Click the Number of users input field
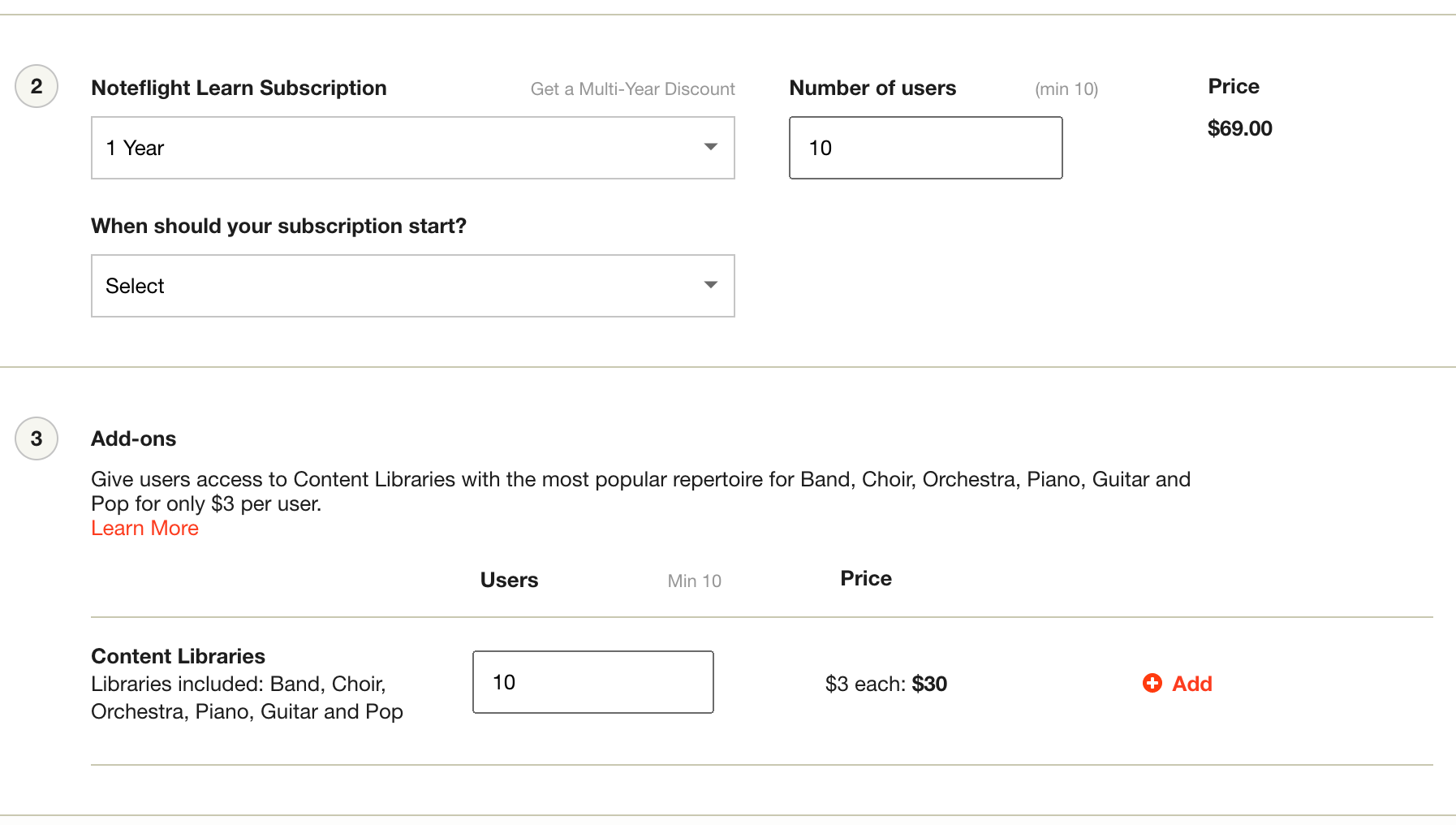 pos(926,148)
